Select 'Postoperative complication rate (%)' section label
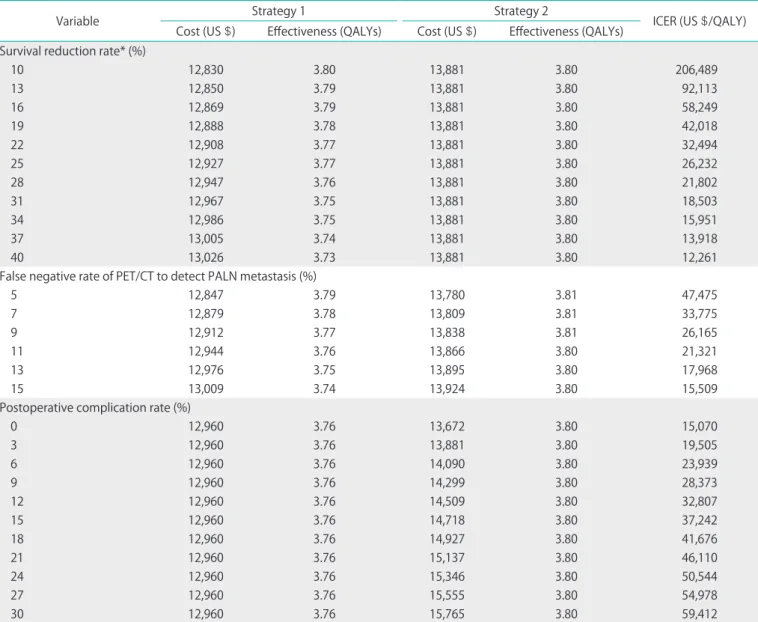 (x=95, y=408)
